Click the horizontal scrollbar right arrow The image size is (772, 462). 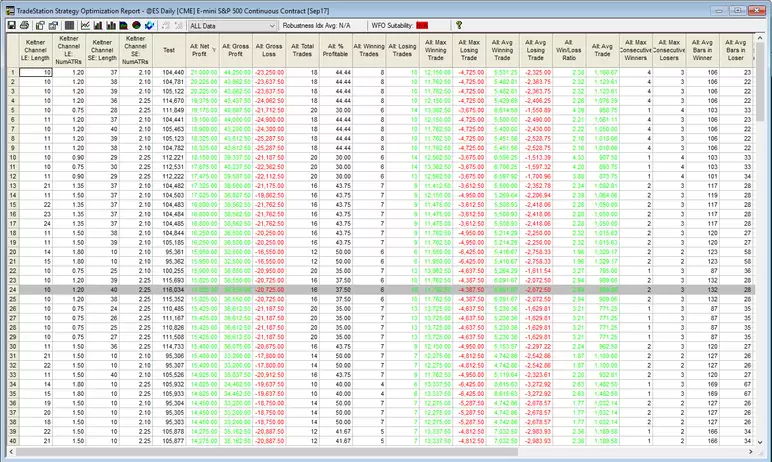pos(750,451)
